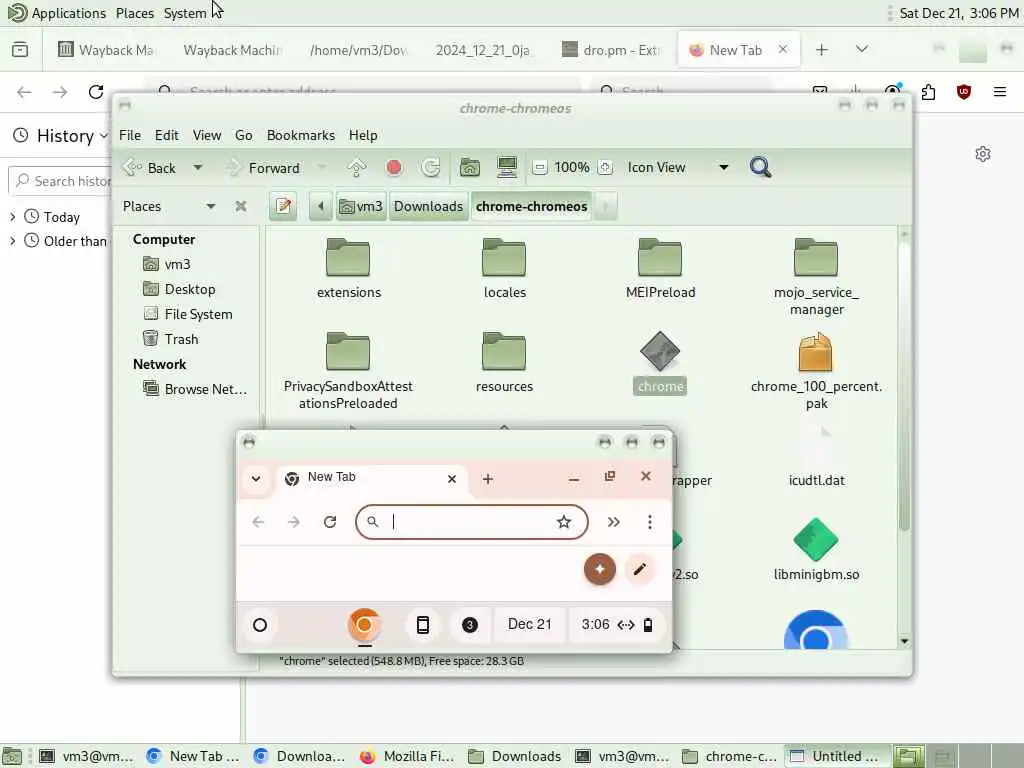Open the Help menu
Image resolution: width=1024 pixels, height=768 pixels.
pos(362,135)
